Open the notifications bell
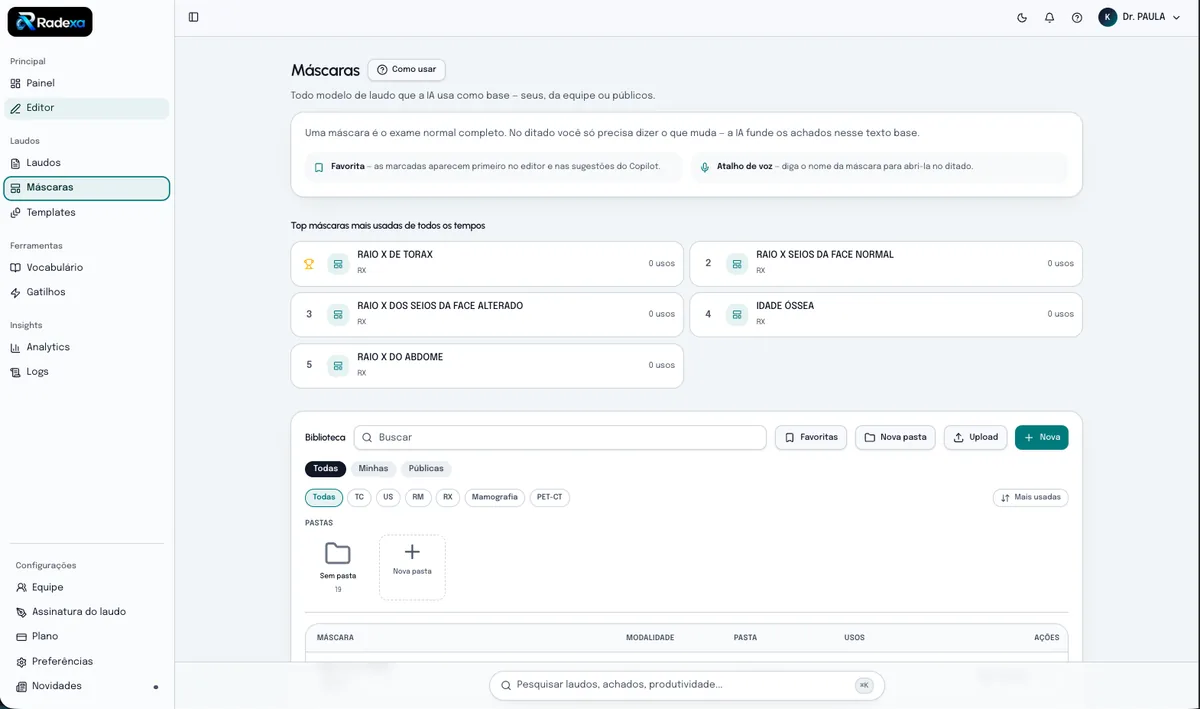Viewport: 1200px width, 709px height. pyautogui.click(x=1049, y=17)
